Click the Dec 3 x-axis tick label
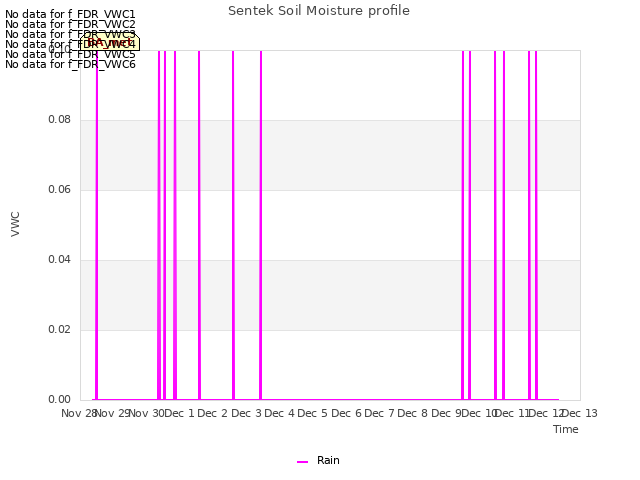The image size is (640, 480). 246,413
